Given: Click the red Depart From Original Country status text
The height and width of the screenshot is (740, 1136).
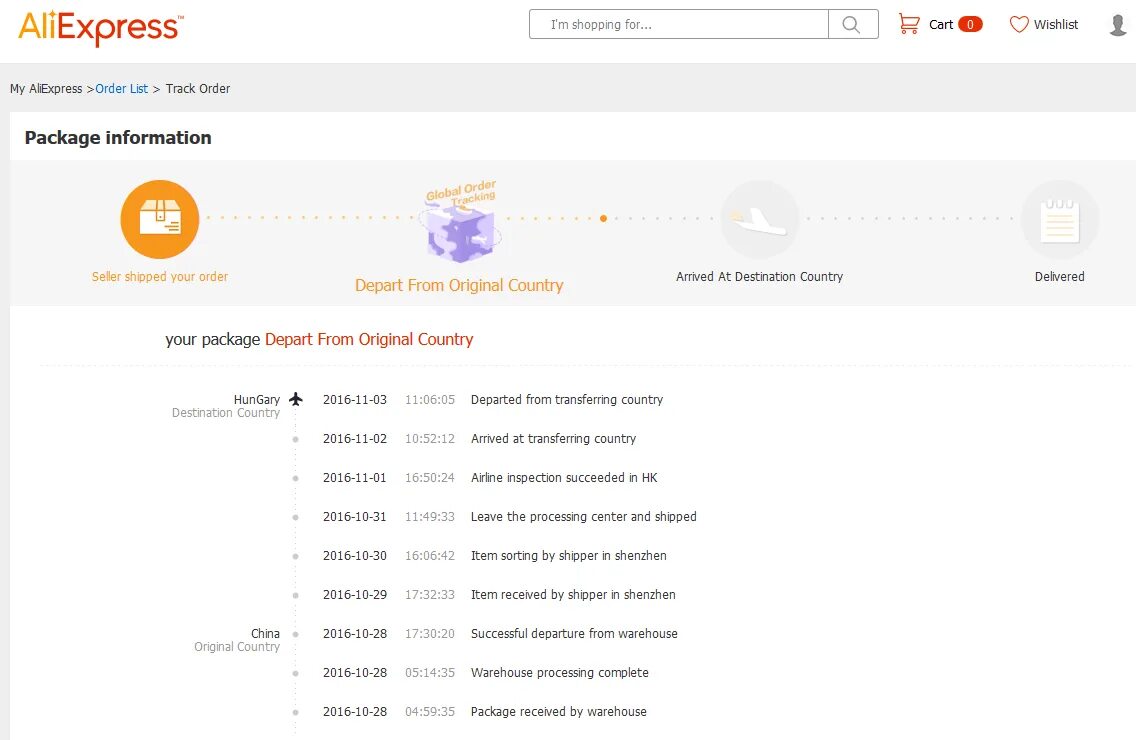Looking at the screenshot, I should click(369, 339).
